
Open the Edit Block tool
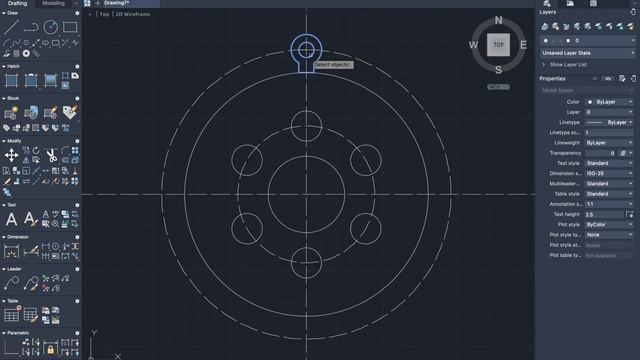[x=50, y=112]
